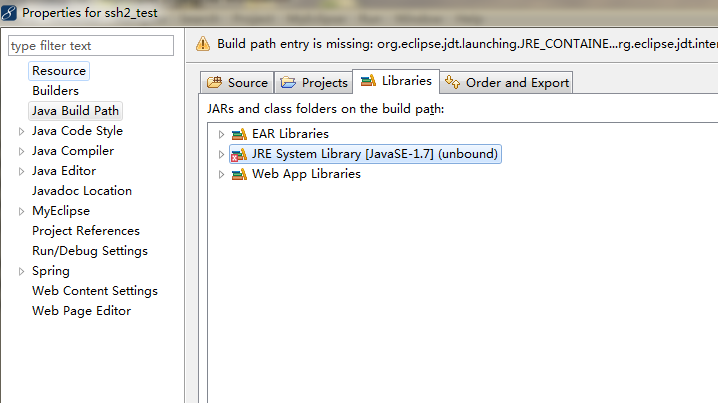
Task: Select the Libraries tab
Action: point(396,81)
